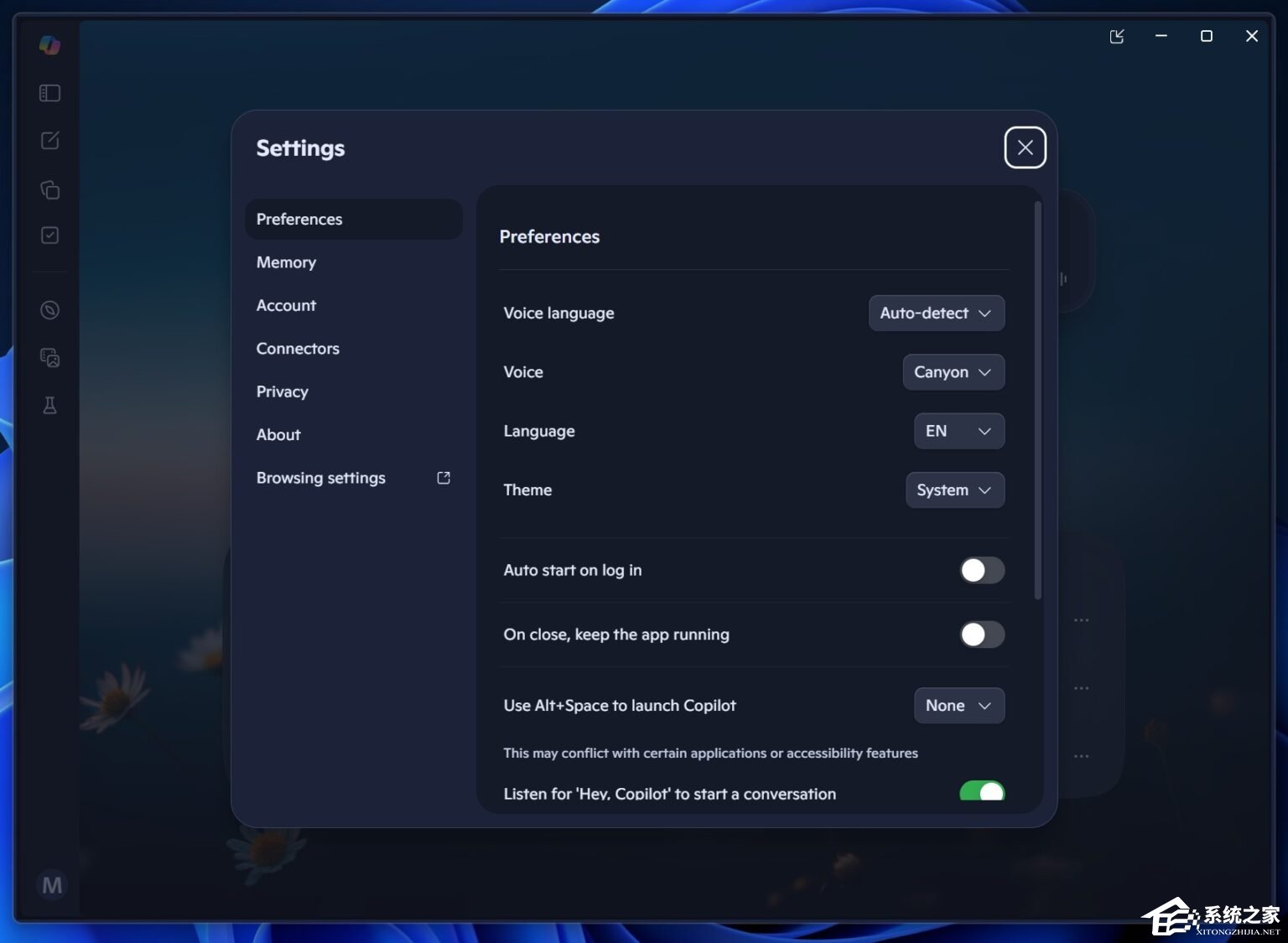Close the Settings dialog

tap(1025, 148)
